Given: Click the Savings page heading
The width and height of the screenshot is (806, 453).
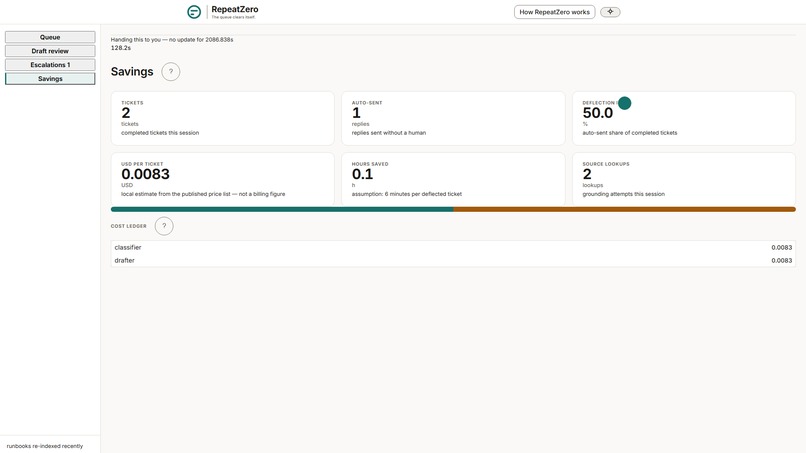Looking at the screenshot, I should [x=132, y=71].
